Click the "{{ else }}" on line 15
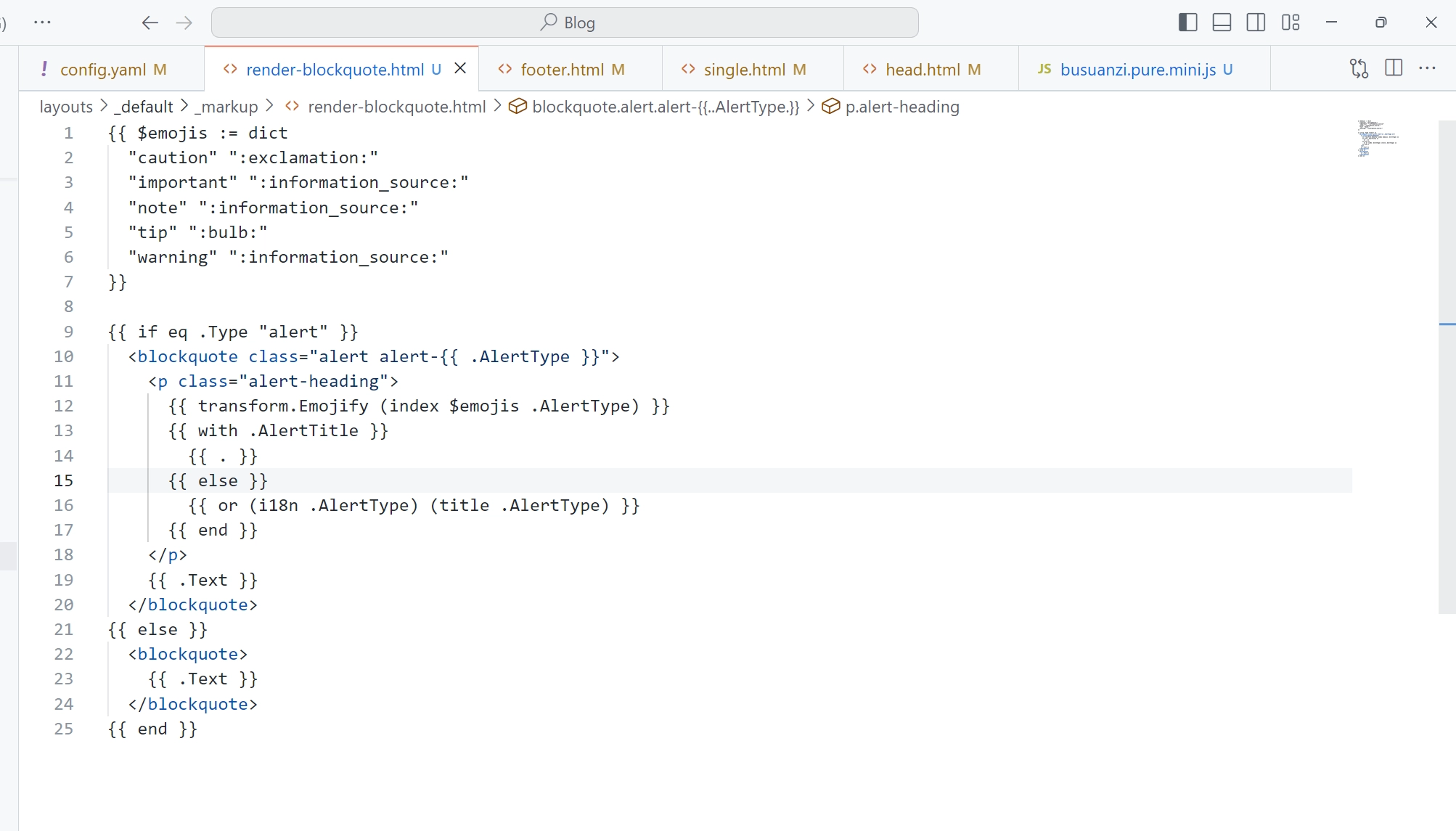 click(x=218, y=480)
